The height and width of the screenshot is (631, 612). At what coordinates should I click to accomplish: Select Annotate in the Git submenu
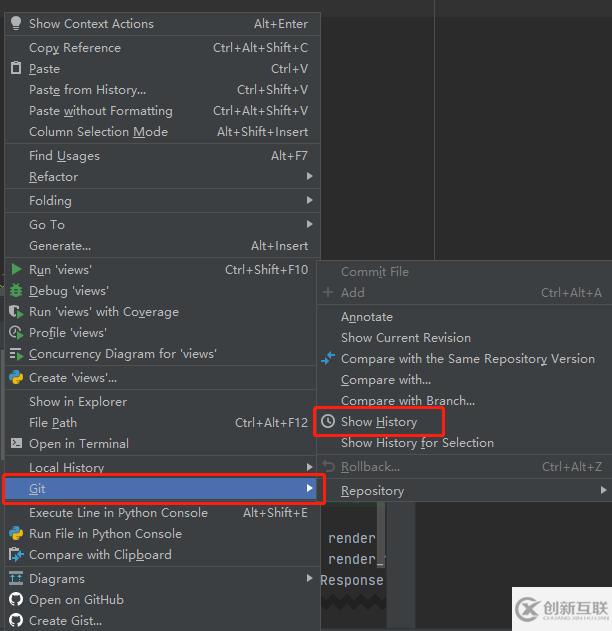pyautogui.click(x=465, y=317)
